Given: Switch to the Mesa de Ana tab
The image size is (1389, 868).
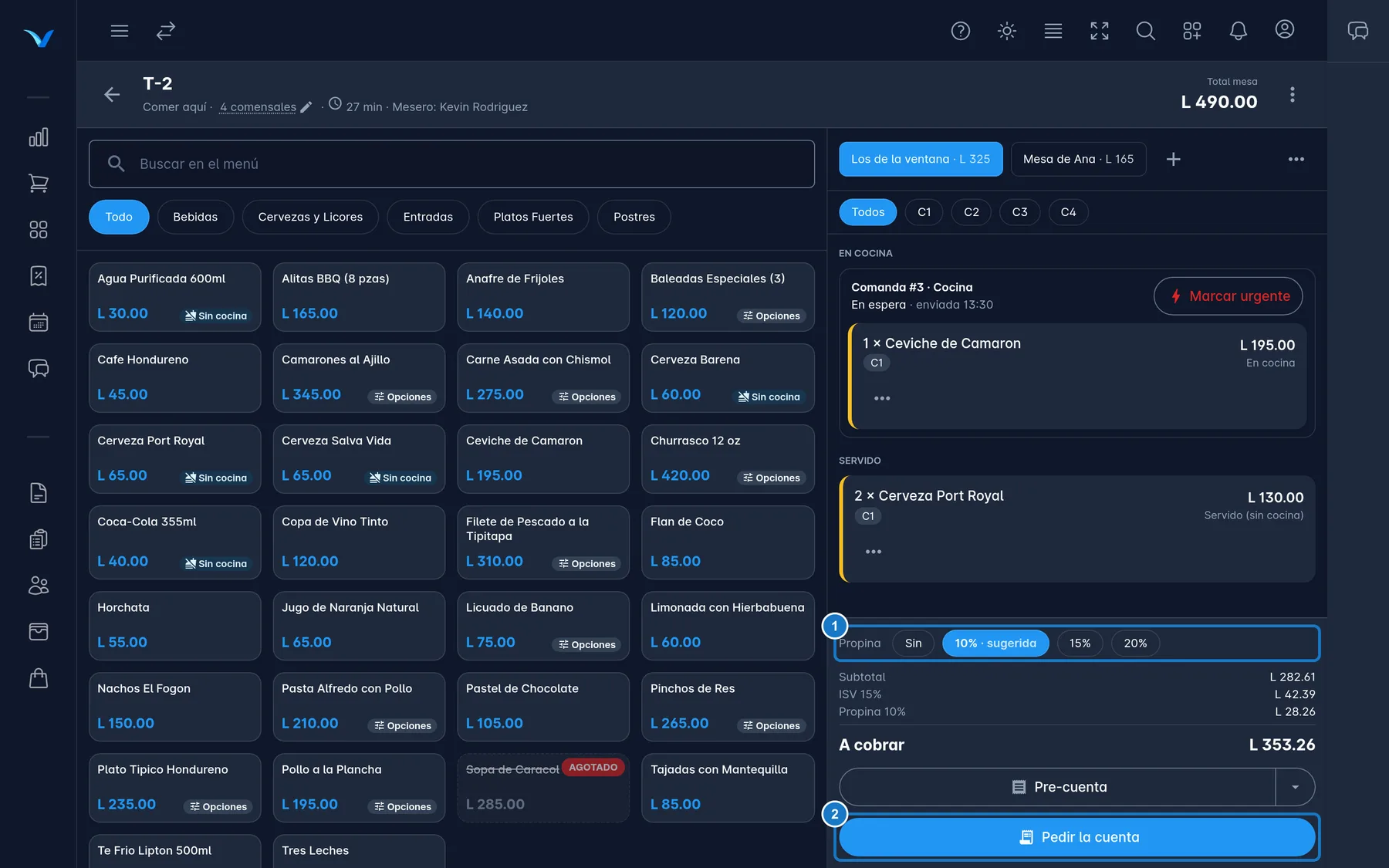Looking at the screenshot, I should point(1078,159).
